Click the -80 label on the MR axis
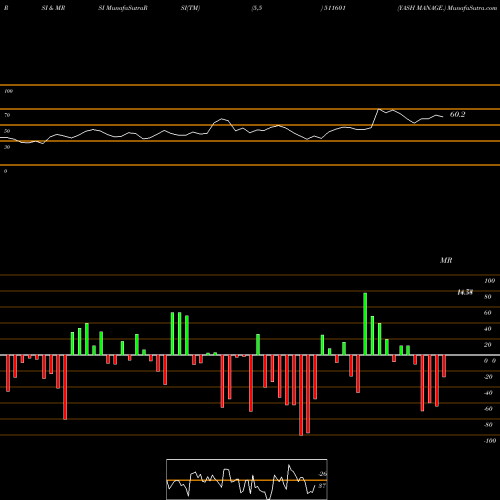 [x=488, y=425]
